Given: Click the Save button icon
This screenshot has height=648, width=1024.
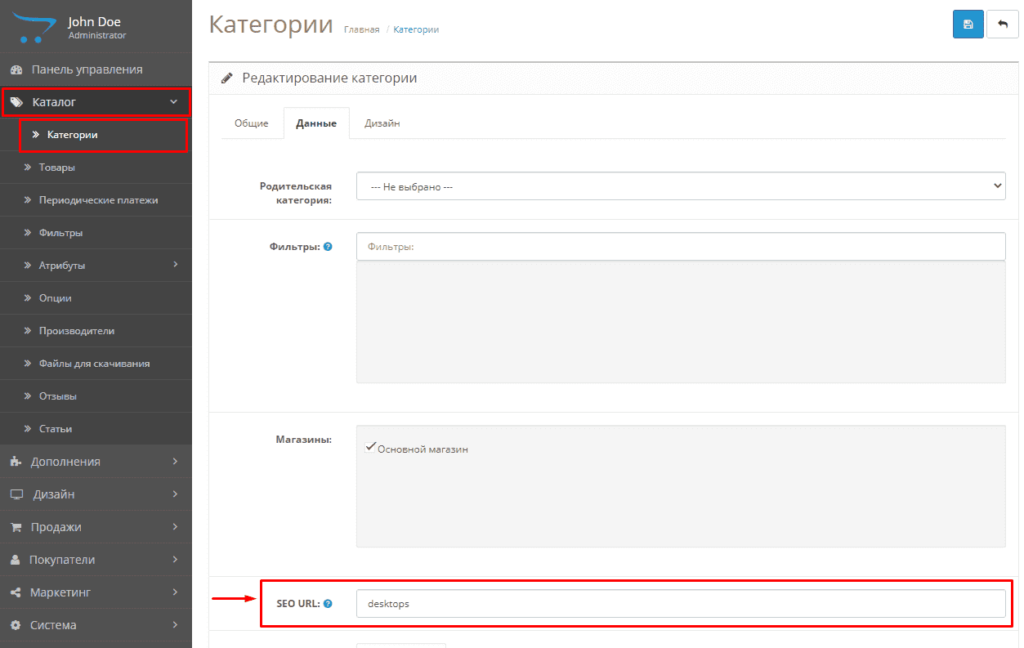Looking at the screenshot, I should click(x=967, y=24).
